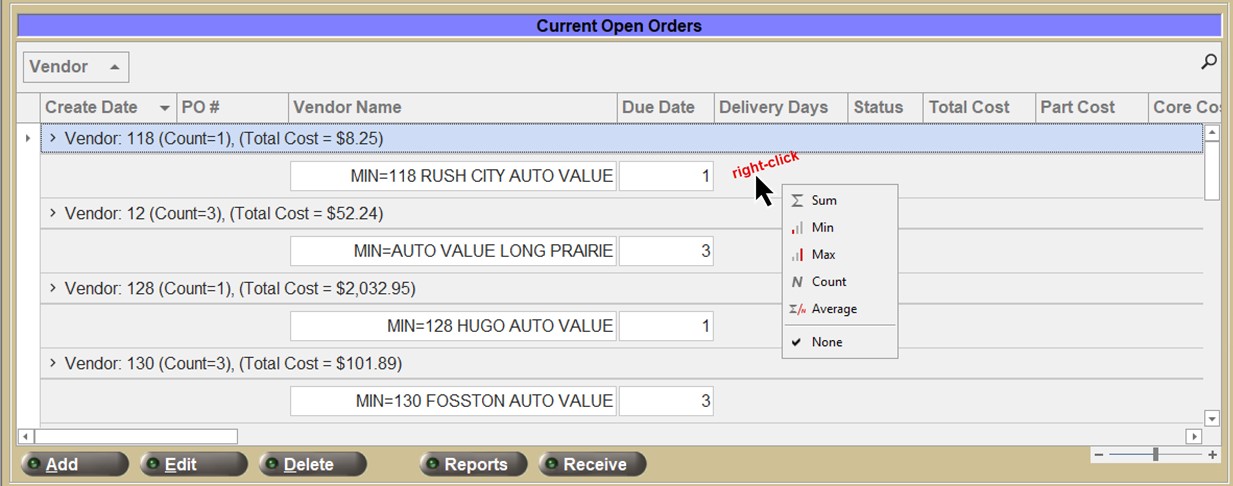Screen dimensions: 1233x486
Task: Open the Create Date column dropdown arrow
Action: (164, 108)
